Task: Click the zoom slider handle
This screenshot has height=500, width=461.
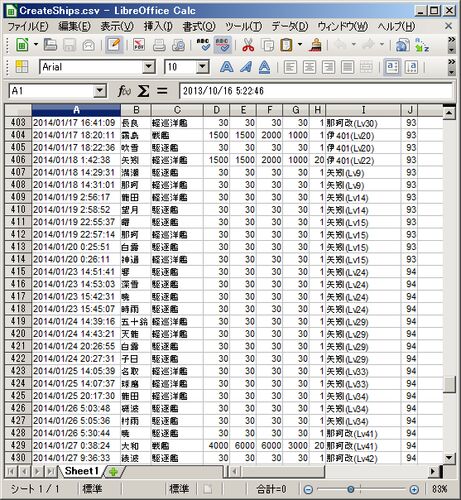Action: 350,489
